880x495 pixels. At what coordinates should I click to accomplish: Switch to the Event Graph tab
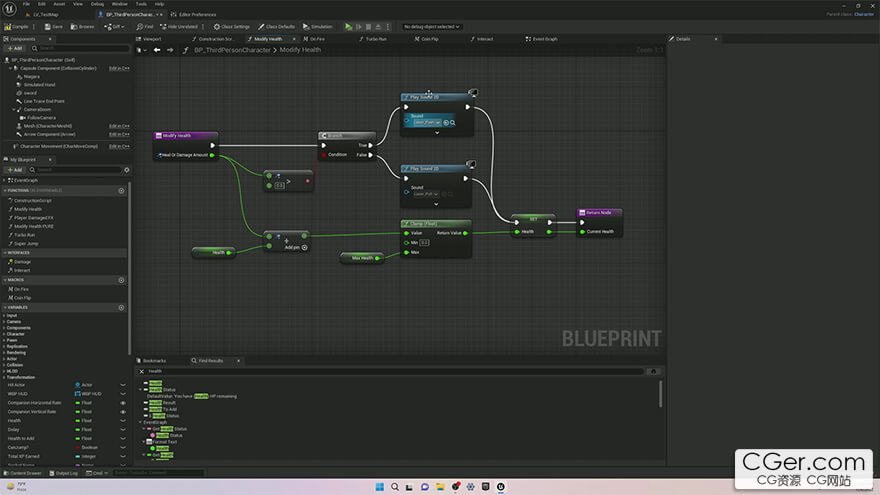click(542, 39)
